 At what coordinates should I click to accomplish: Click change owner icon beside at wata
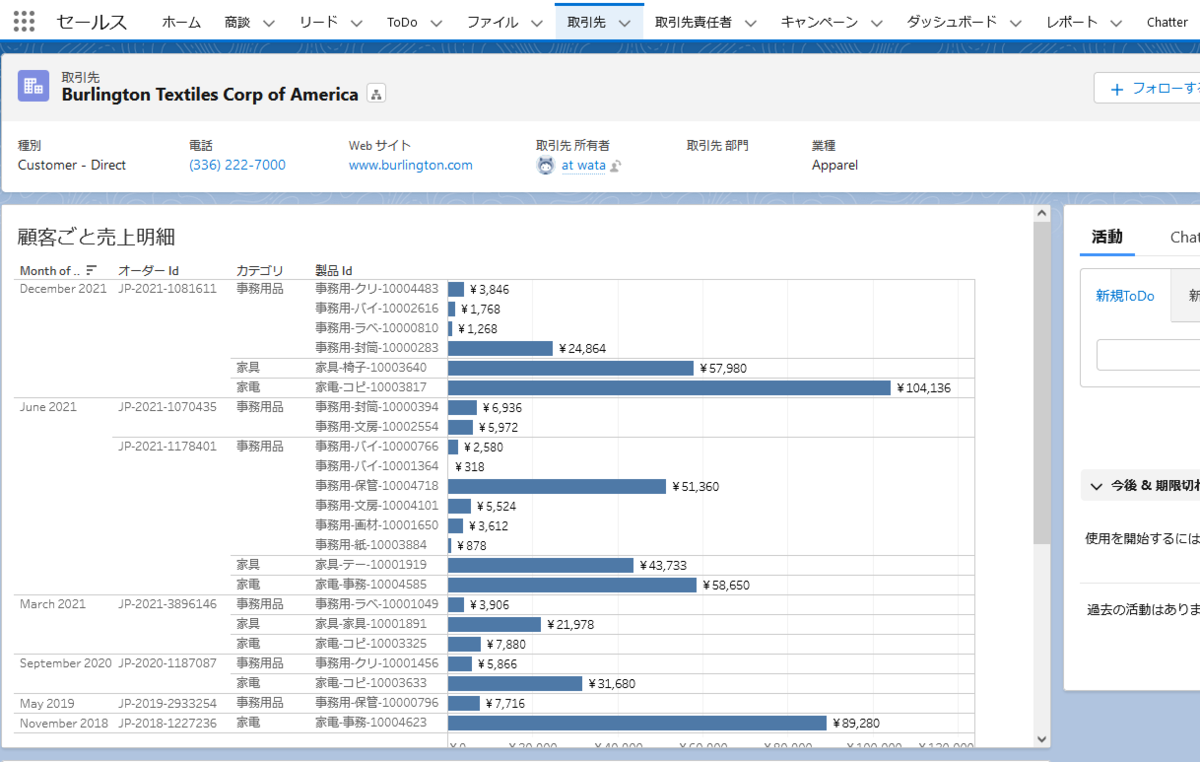616,166
